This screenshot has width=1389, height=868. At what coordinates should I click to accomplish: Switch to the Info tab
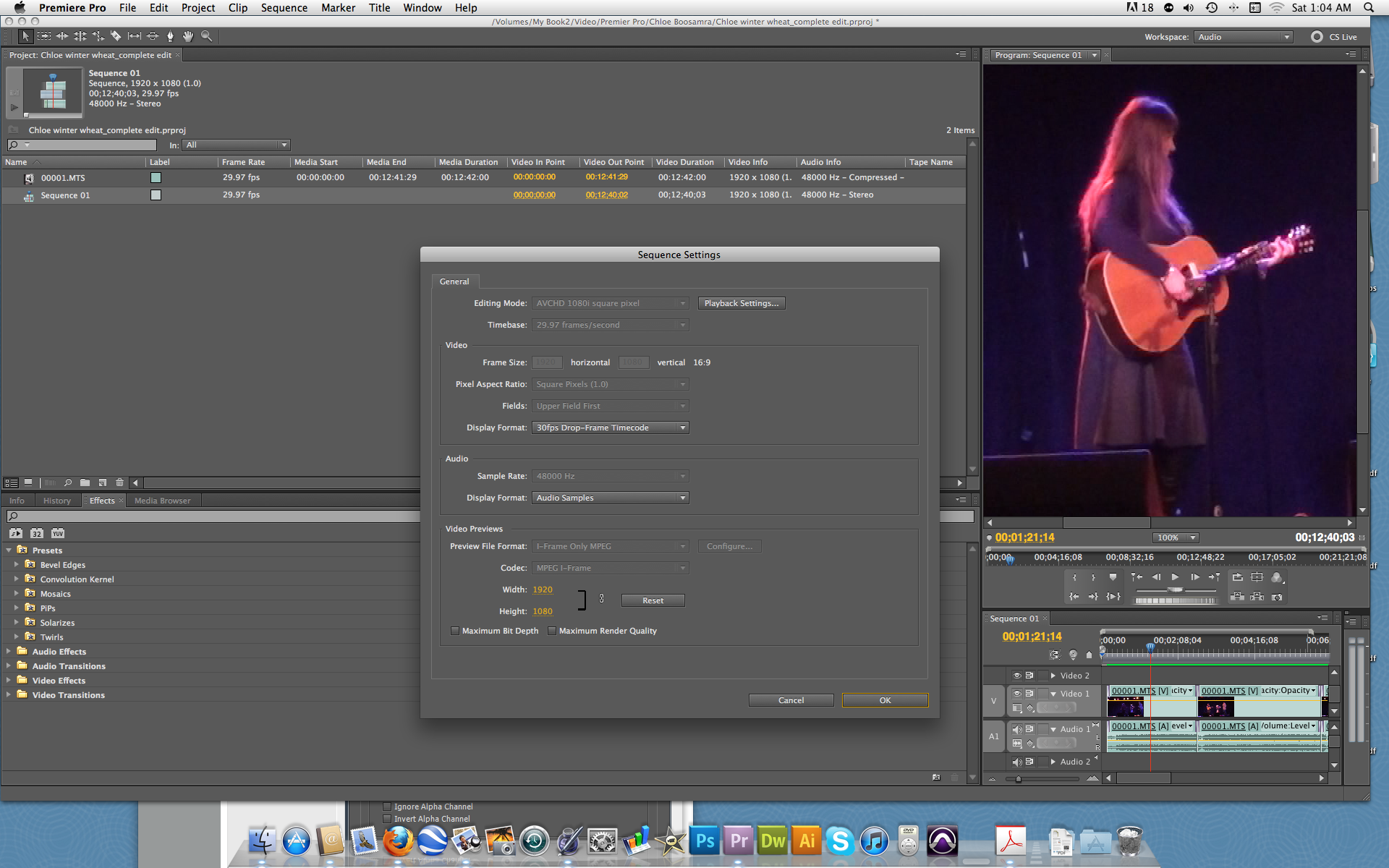(17, 501)
